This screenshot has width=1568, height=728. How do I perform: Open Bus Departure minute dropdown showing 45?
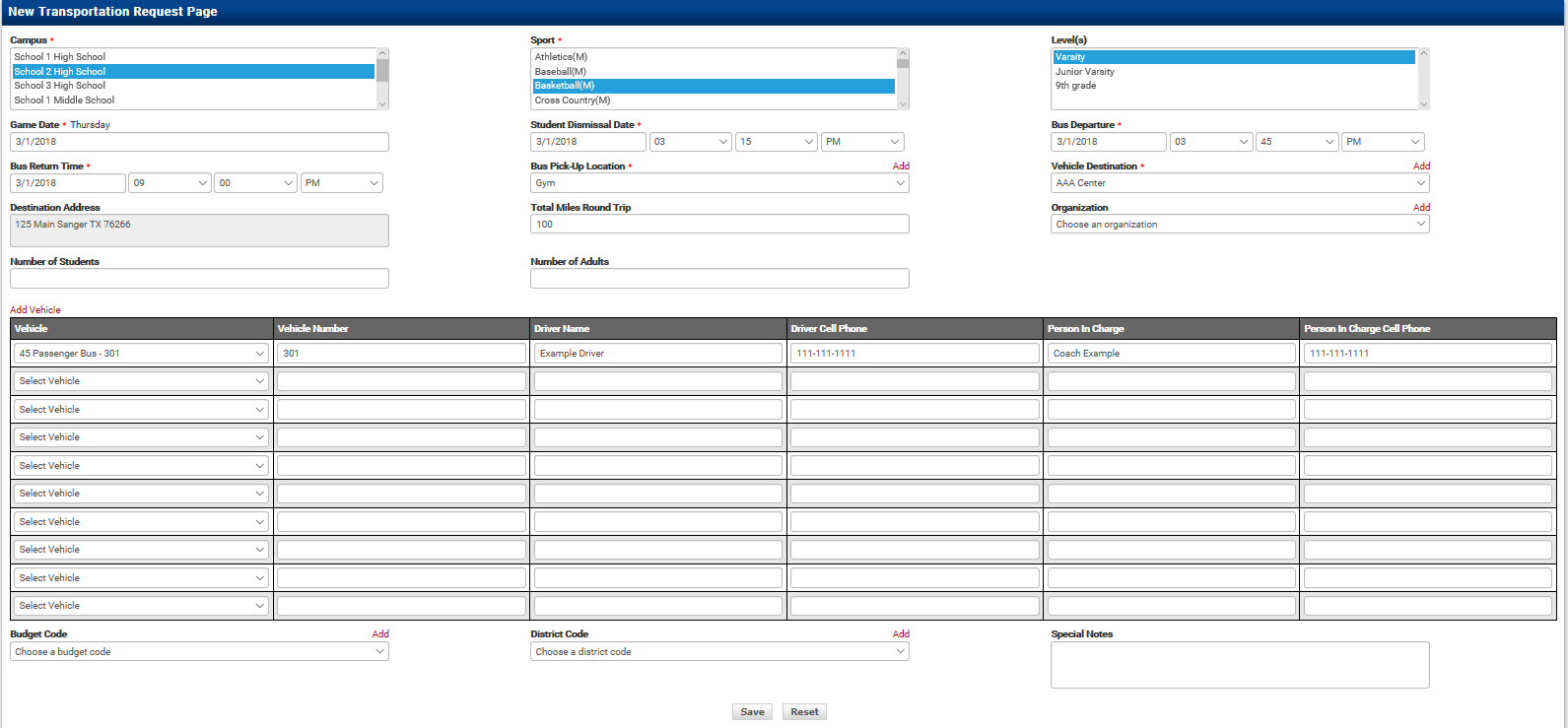(1297, 142)
